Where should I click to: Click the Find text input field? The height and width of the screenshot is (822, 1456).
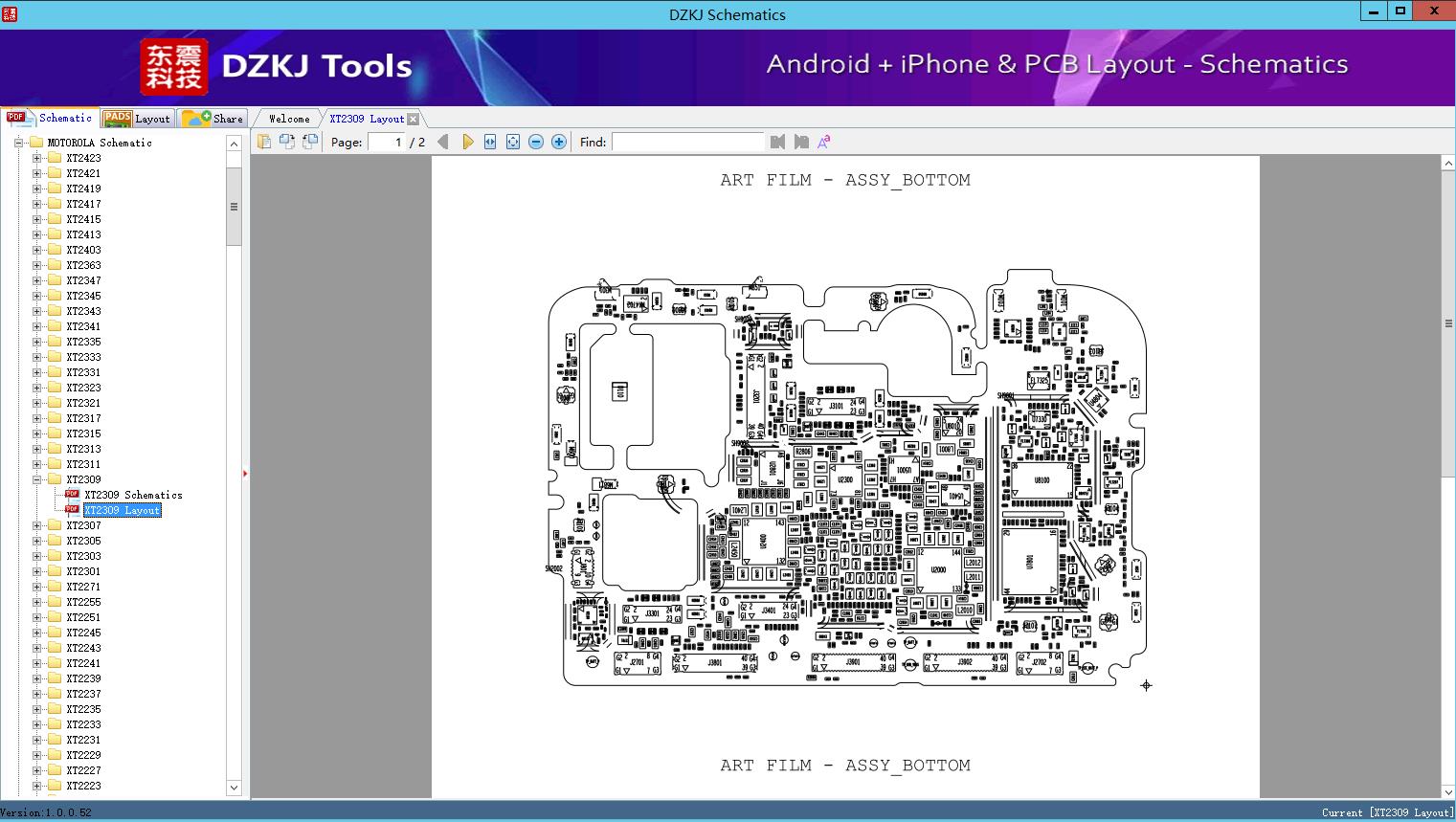pyautogui.click(x=687, y=142)
